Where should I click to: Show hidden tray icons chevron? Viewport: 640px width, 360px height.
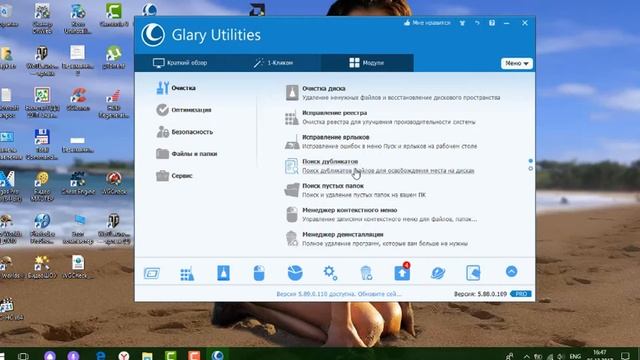527,357
